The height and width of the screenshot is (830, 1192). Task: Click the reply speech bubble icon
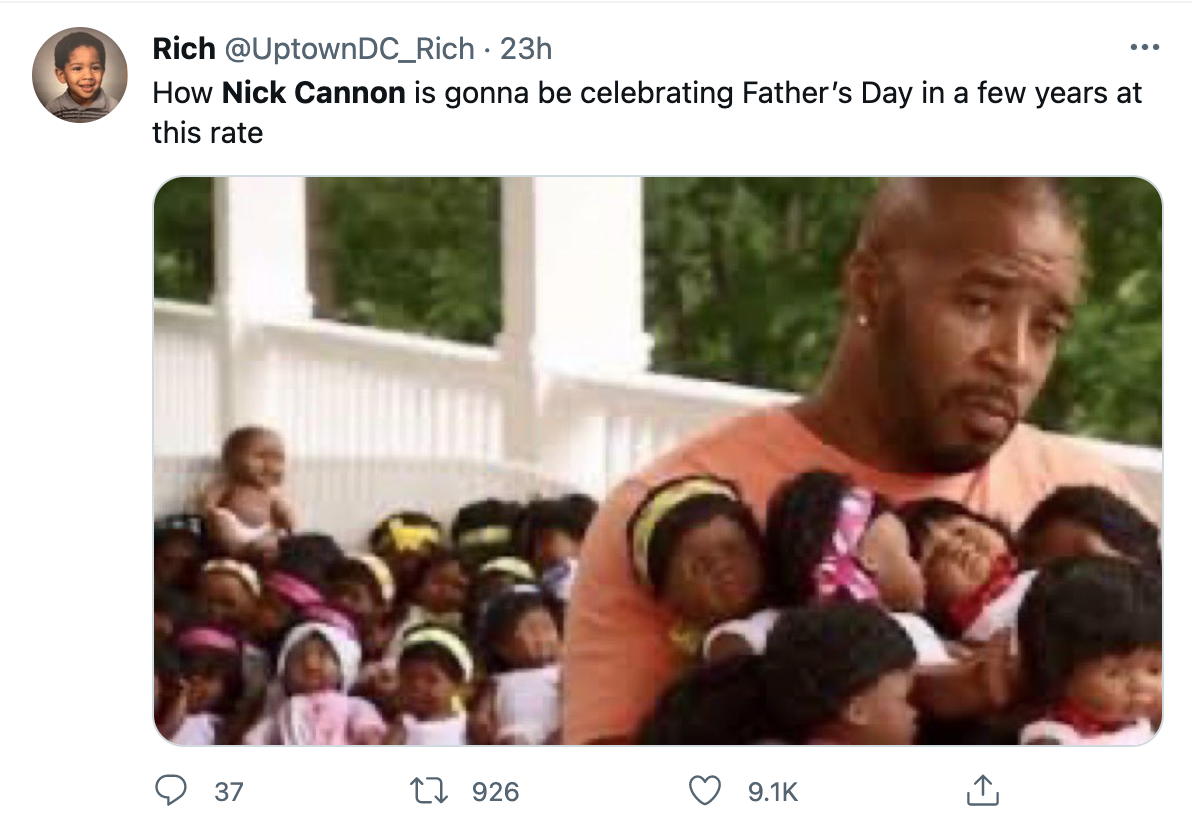pyautogui.click(x=171, y=790)
